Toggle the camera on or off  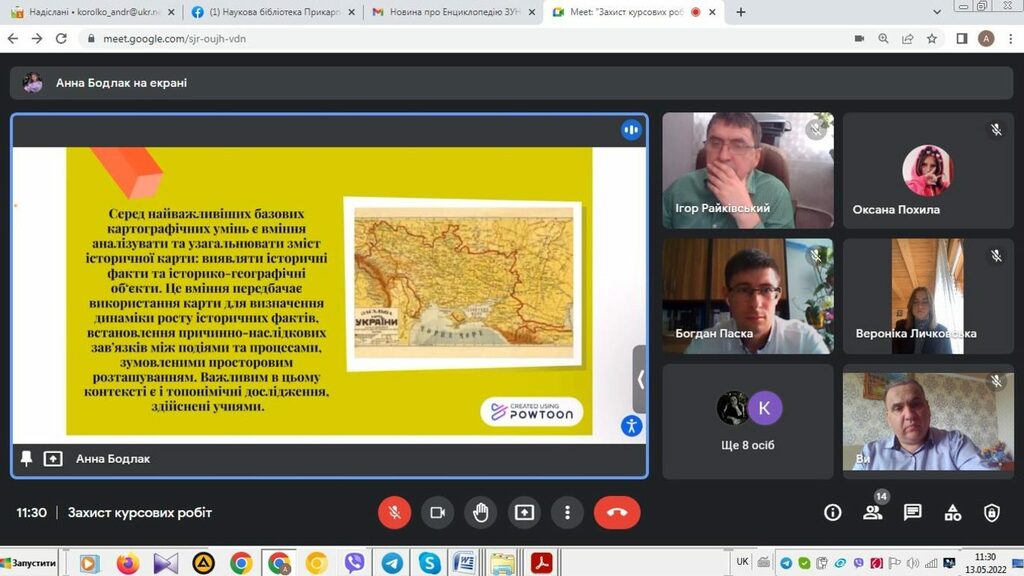pos(437,513)
